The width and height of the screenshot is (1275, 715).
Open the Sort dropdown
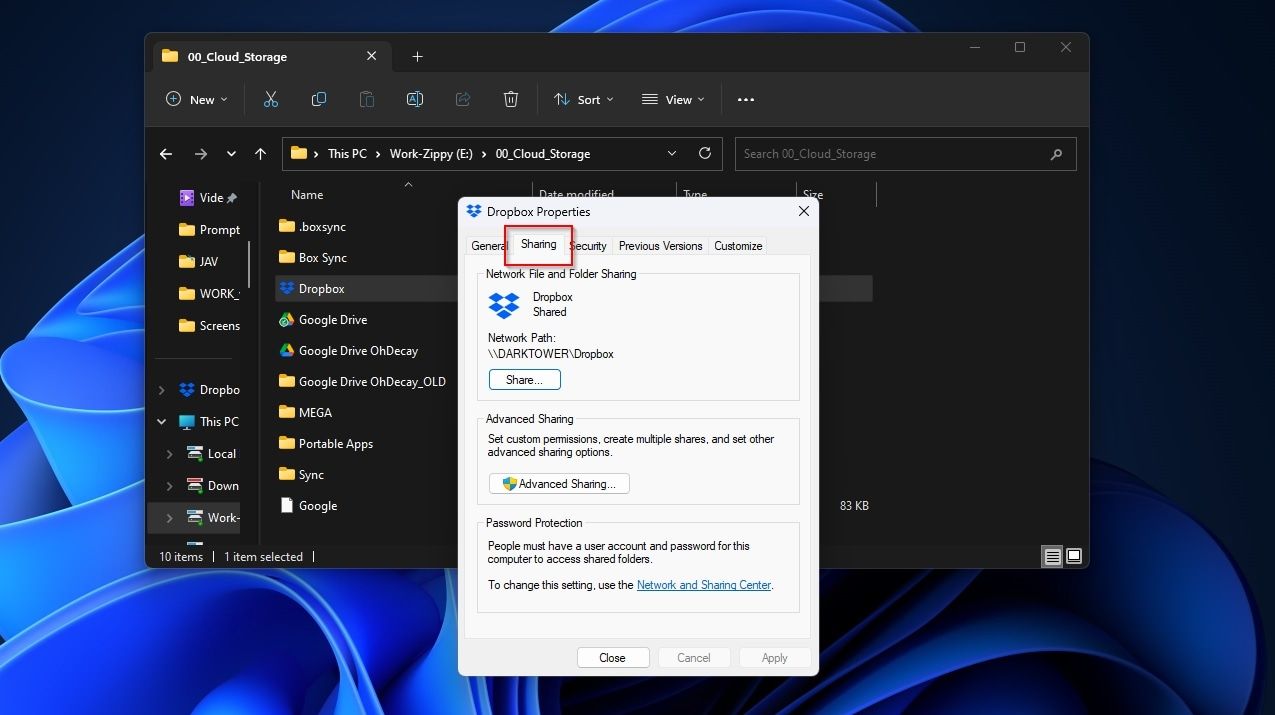(583, 99)
